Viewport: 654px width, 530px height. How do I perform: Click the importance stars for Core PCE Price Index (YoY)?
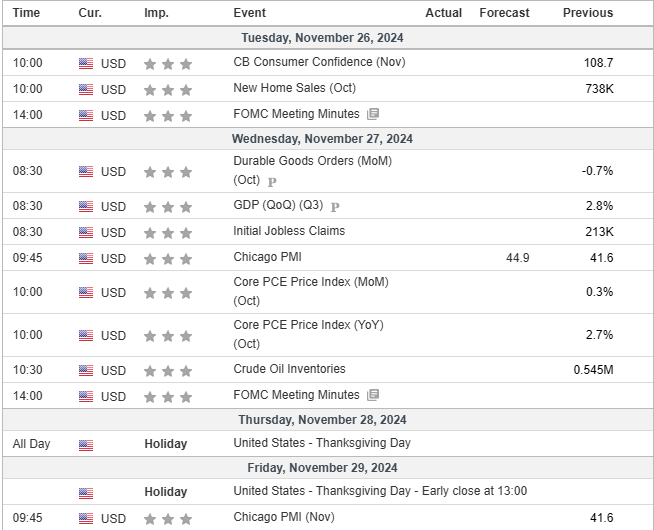[x=168, y=336]
